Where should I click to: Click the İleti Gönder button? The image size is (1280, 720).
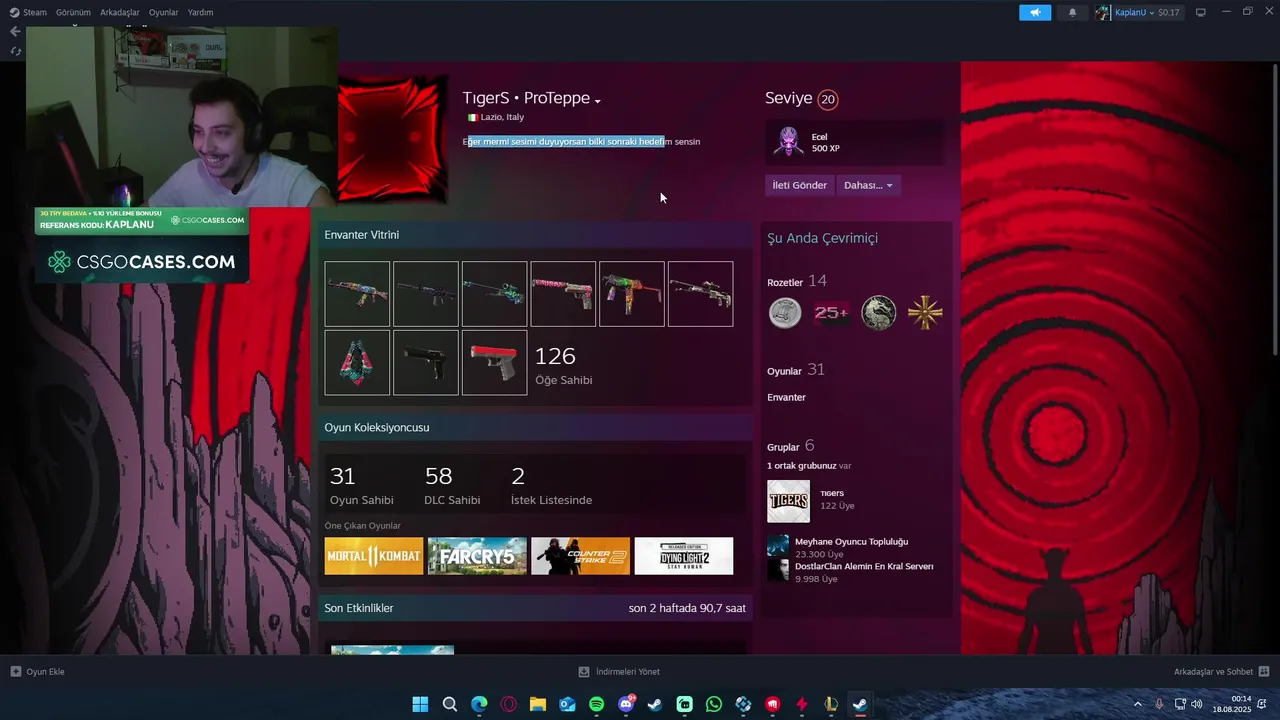tap(799, 185)
